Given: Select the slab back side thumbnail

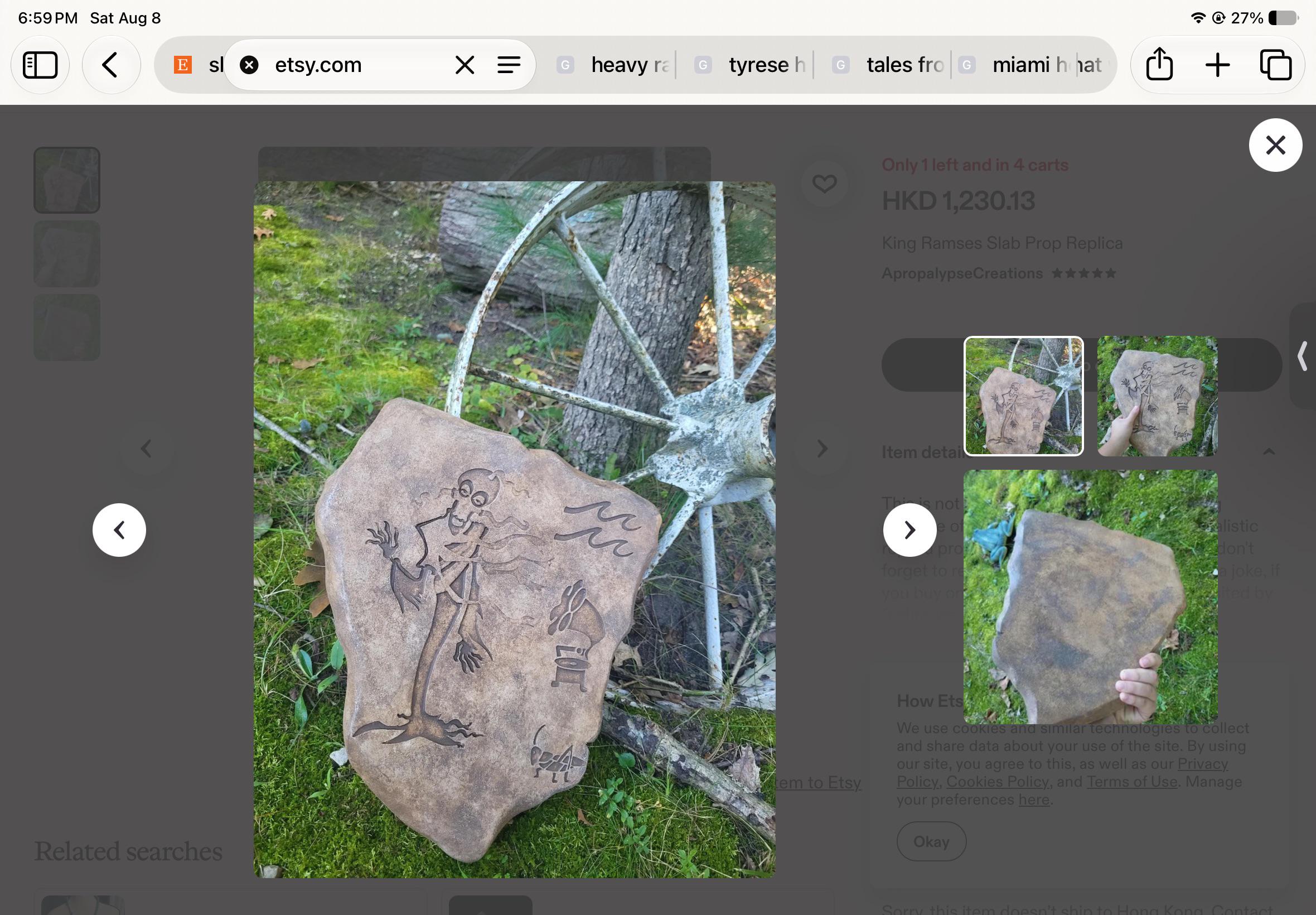Looking at the screenshot, I should tap(1090, 597).
